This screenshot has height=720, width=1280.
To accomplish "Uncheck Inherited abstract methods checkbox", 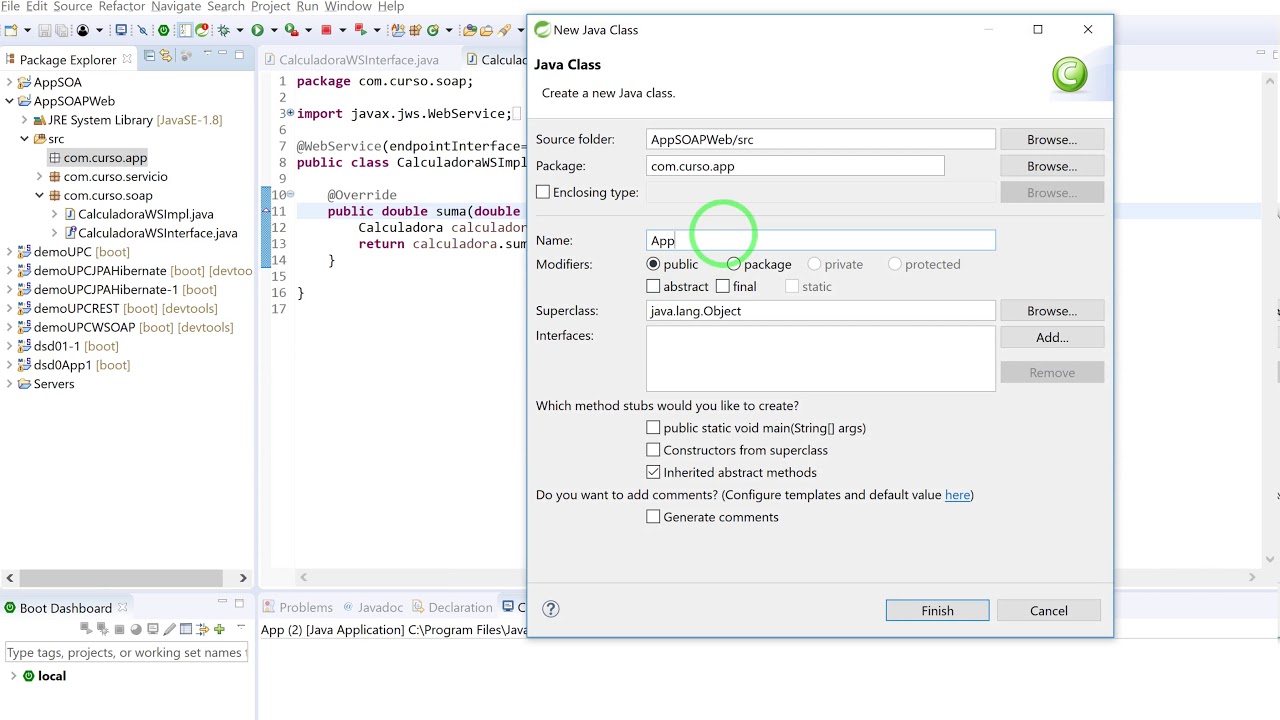I will tap(653, 472).
